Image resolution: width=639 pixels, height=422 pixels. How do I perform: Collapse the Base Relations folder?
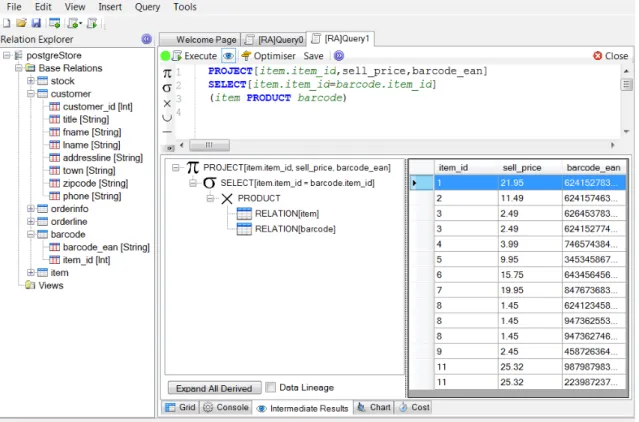click(18, 68)
